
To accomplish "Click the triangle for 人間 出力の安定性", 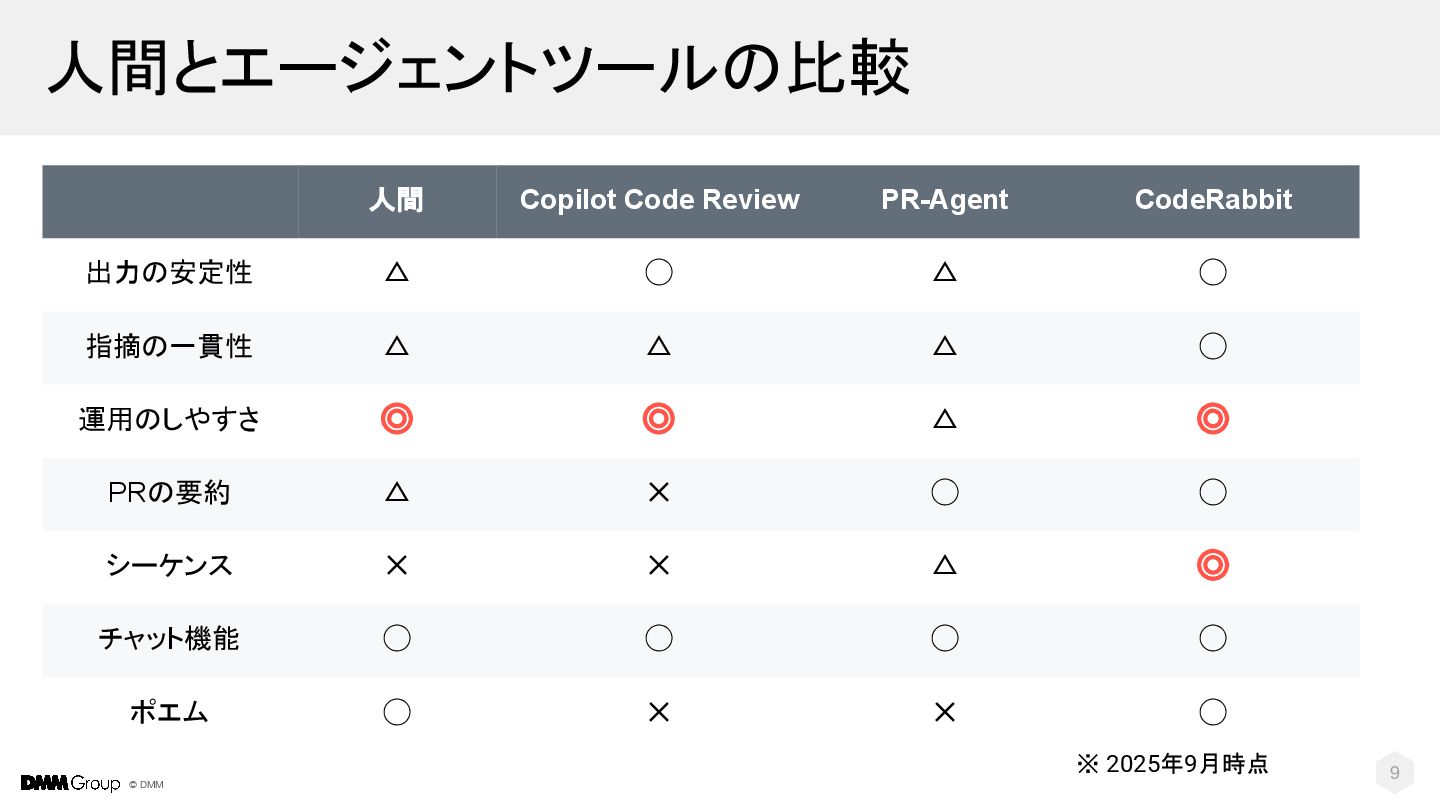I will tap(397, 272).
